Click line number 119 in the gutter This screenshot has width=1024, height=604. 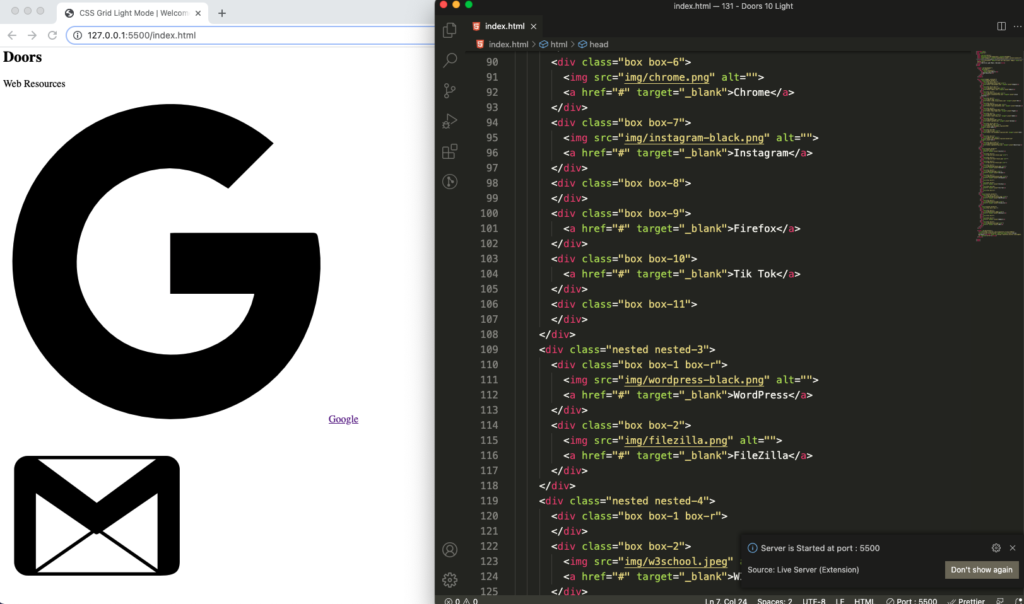point(489,501)
